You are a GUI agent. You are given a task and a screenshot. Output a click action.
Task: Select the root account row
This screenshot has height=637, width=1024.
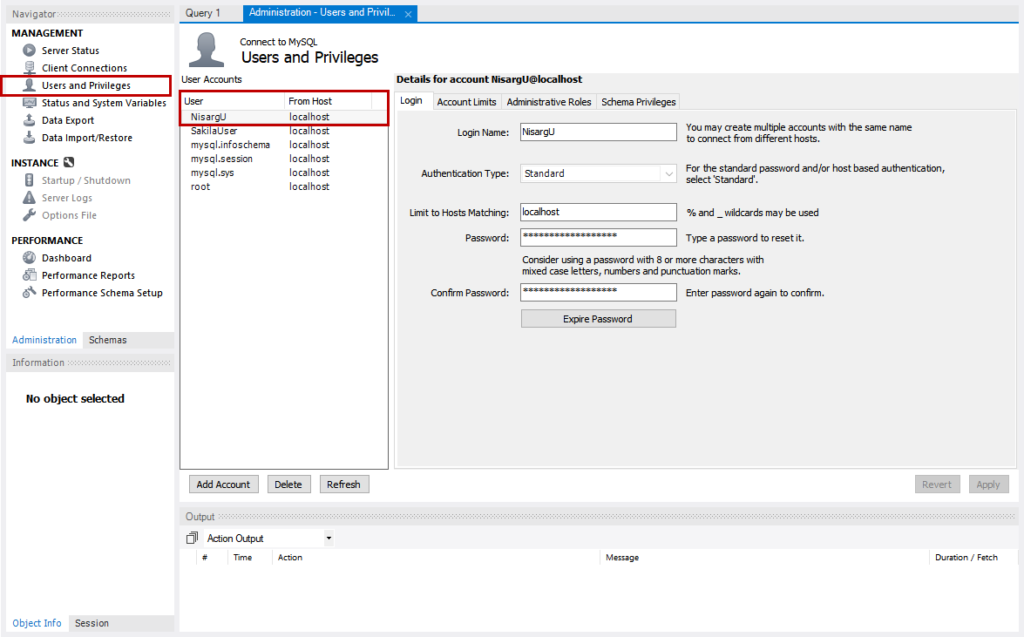point(284,187)
